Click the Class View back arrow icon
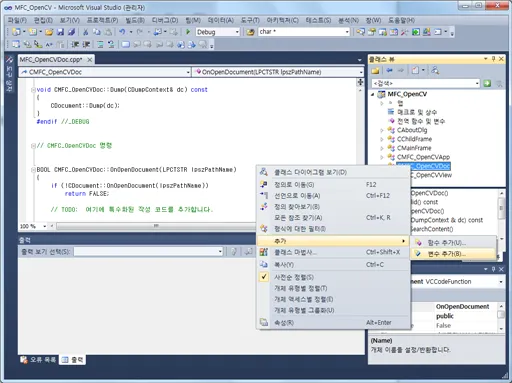 click(389, 70)
